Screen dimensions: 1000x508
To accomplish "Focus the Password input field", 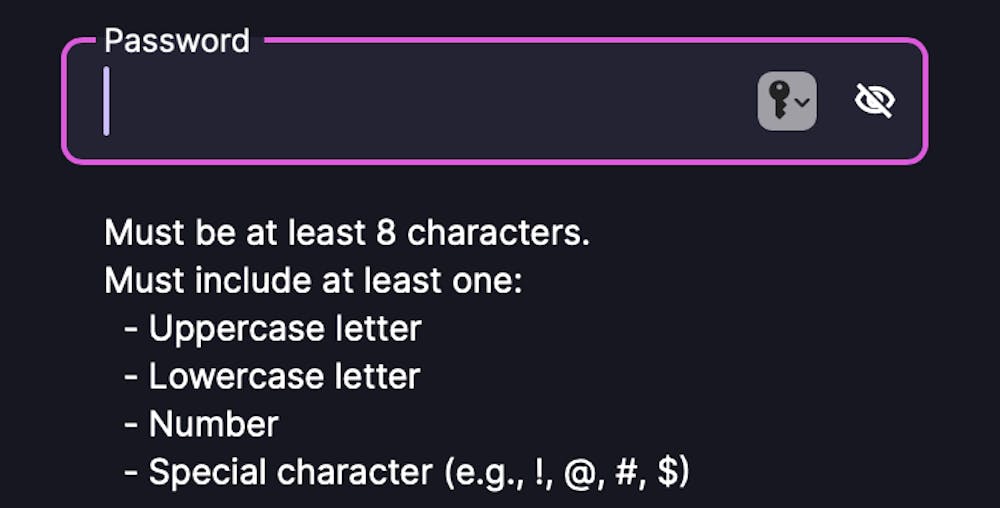I will (x=494, y=101).
